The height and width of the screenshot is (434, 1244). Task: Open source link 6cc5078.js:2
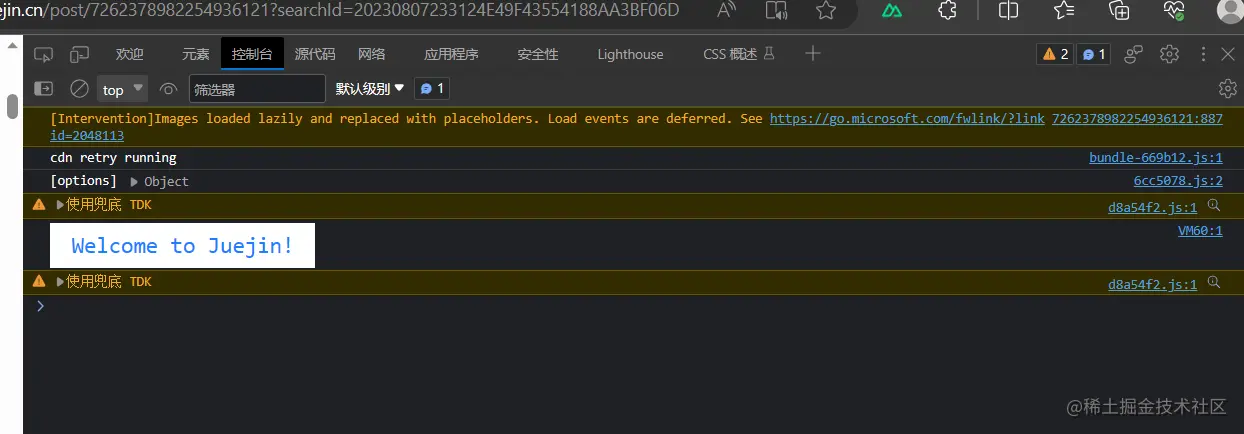(x=1178, y=181)
